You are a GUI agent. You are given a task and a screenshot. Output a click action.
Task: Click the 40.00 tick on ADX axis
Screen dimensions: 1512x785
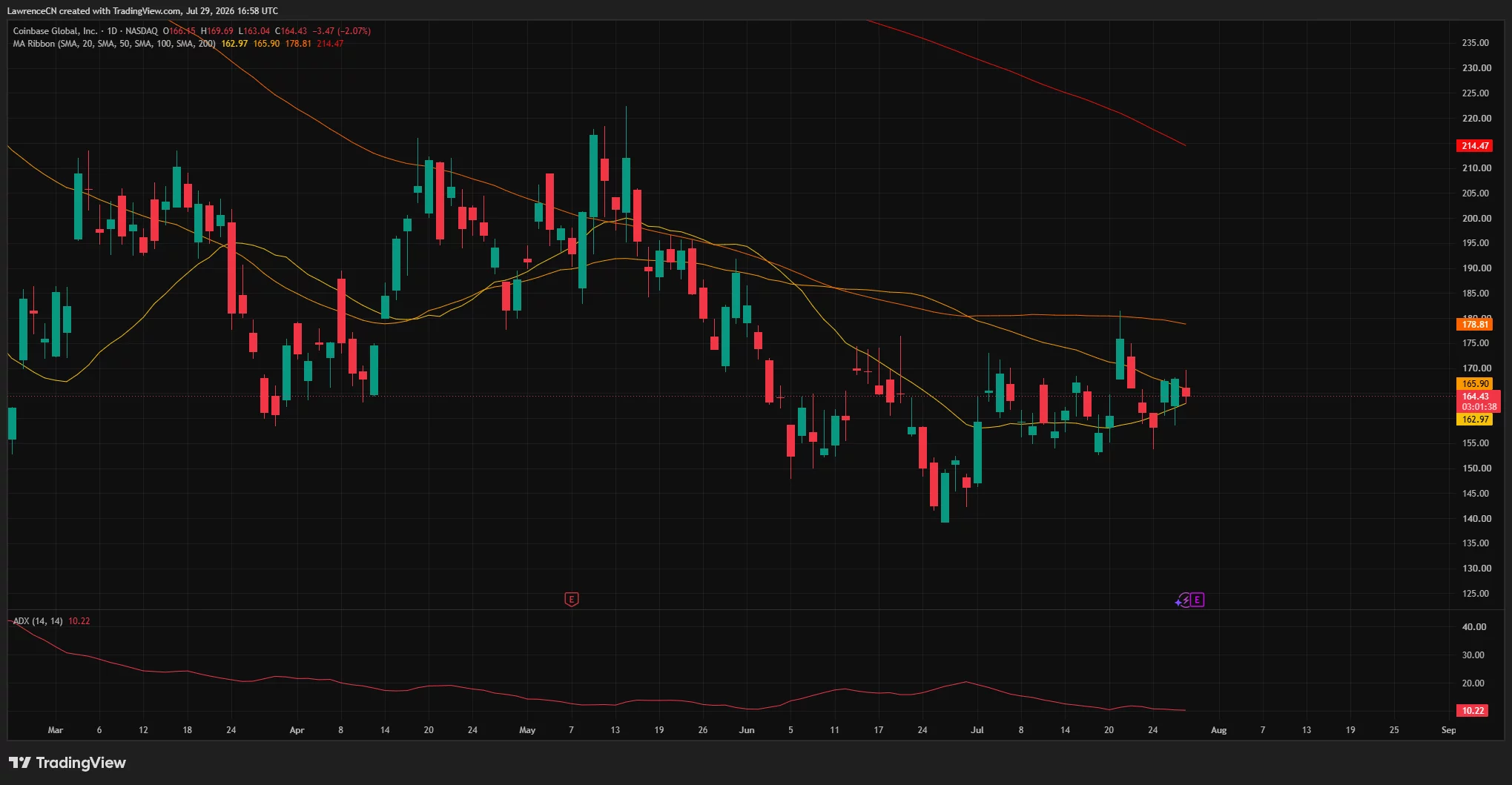[1474, 627]
